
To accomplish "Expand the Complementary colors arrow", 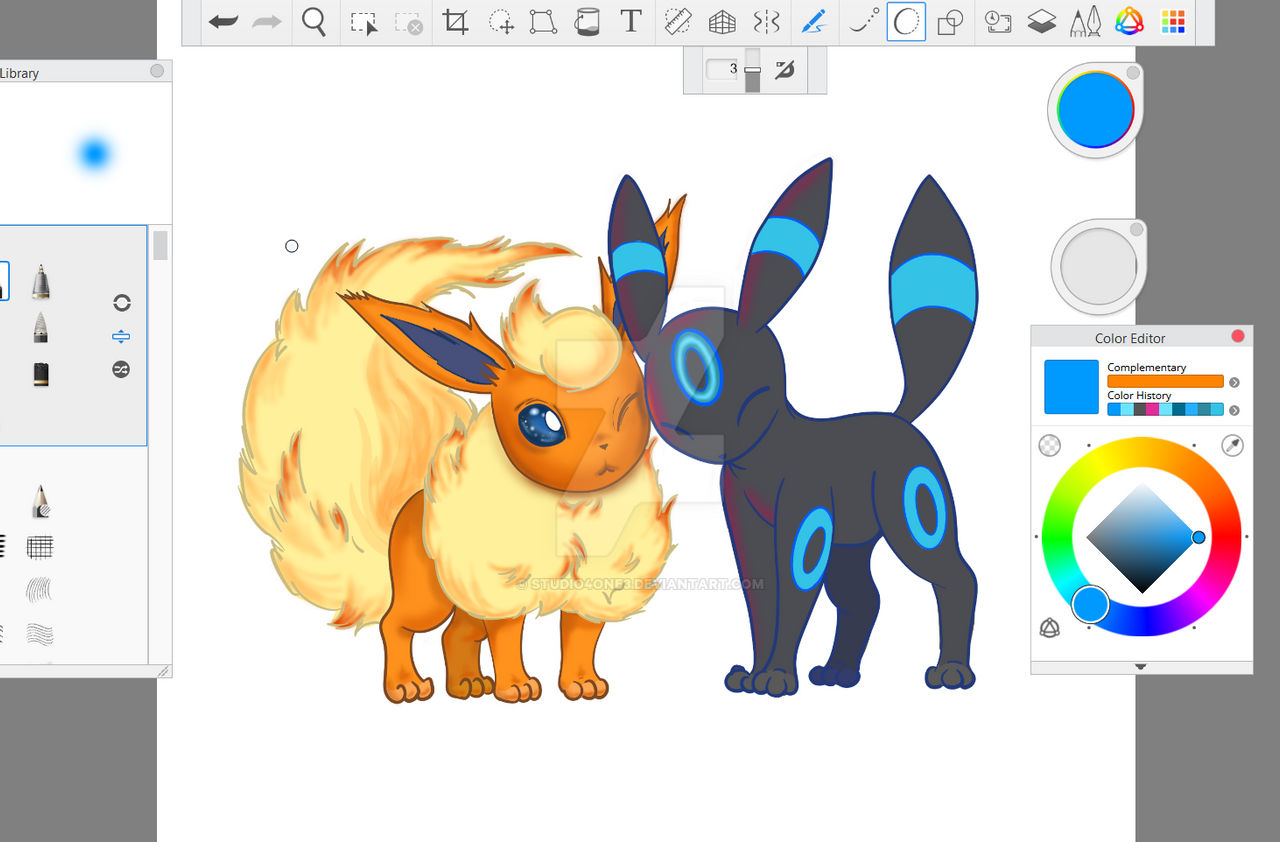I will (1234, 382).
